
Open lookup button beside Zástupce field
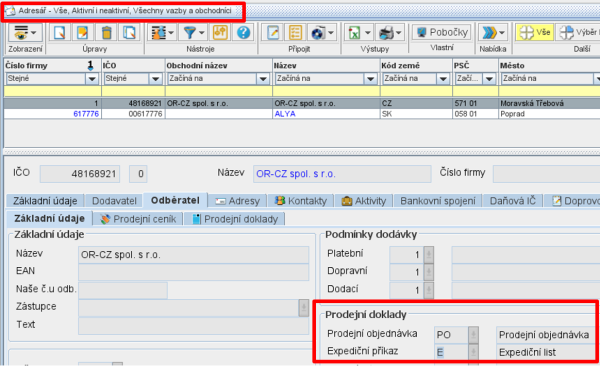[303, 308]
